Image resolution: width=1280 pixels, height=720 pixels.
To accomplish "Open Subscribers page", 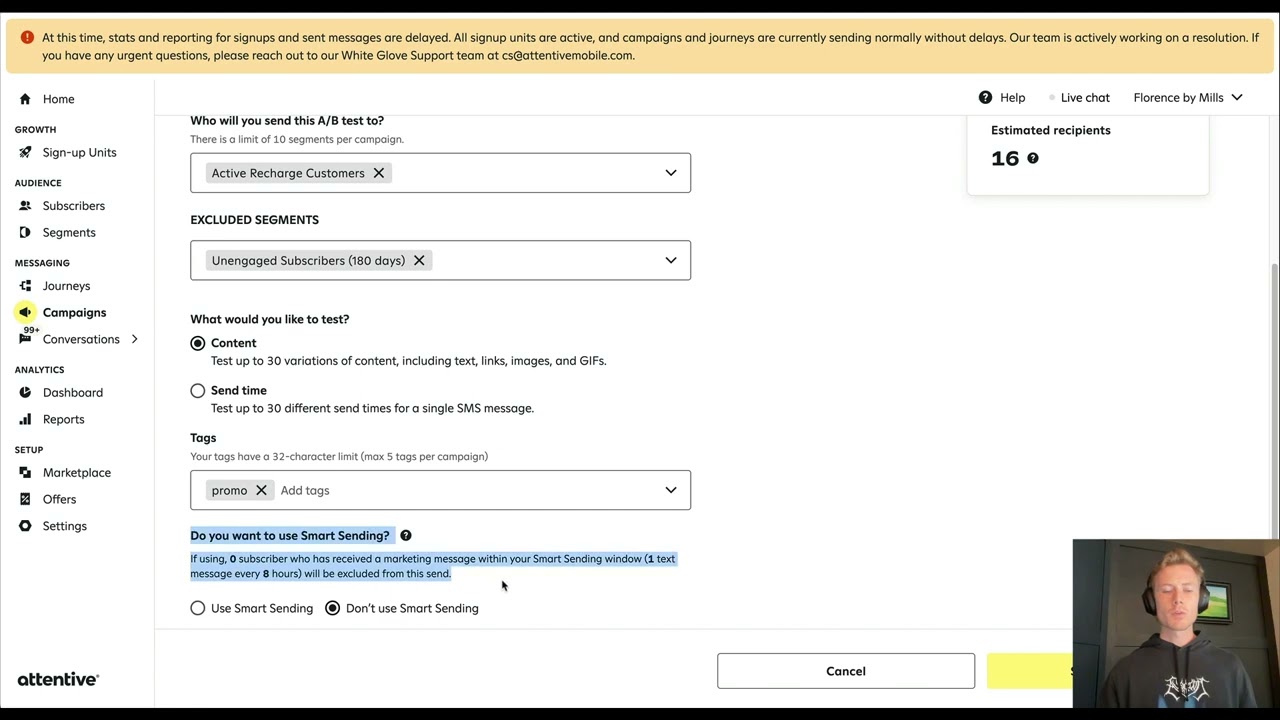I will click(74, 206).
